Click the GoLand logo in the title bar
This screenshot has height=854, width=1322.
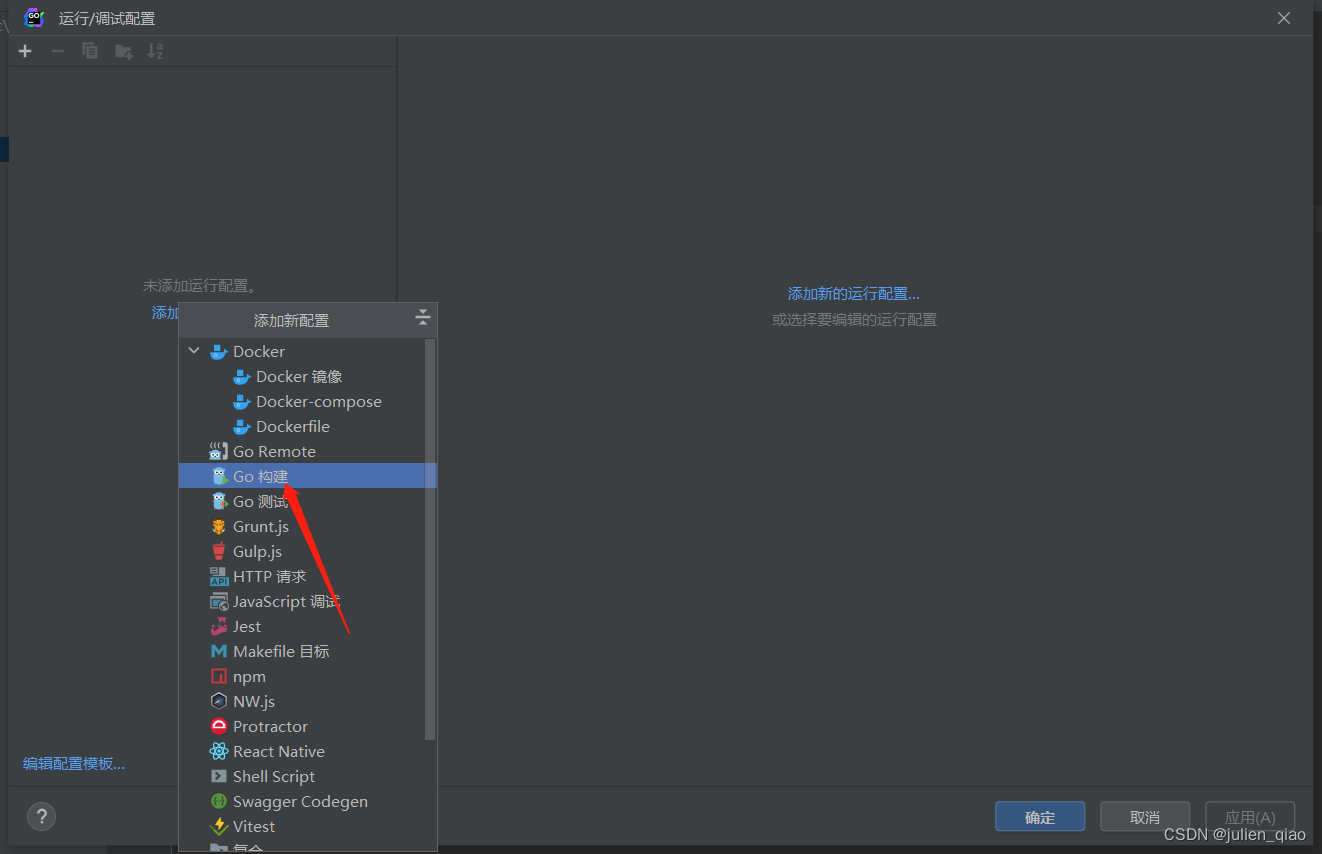tap(34, 17)
